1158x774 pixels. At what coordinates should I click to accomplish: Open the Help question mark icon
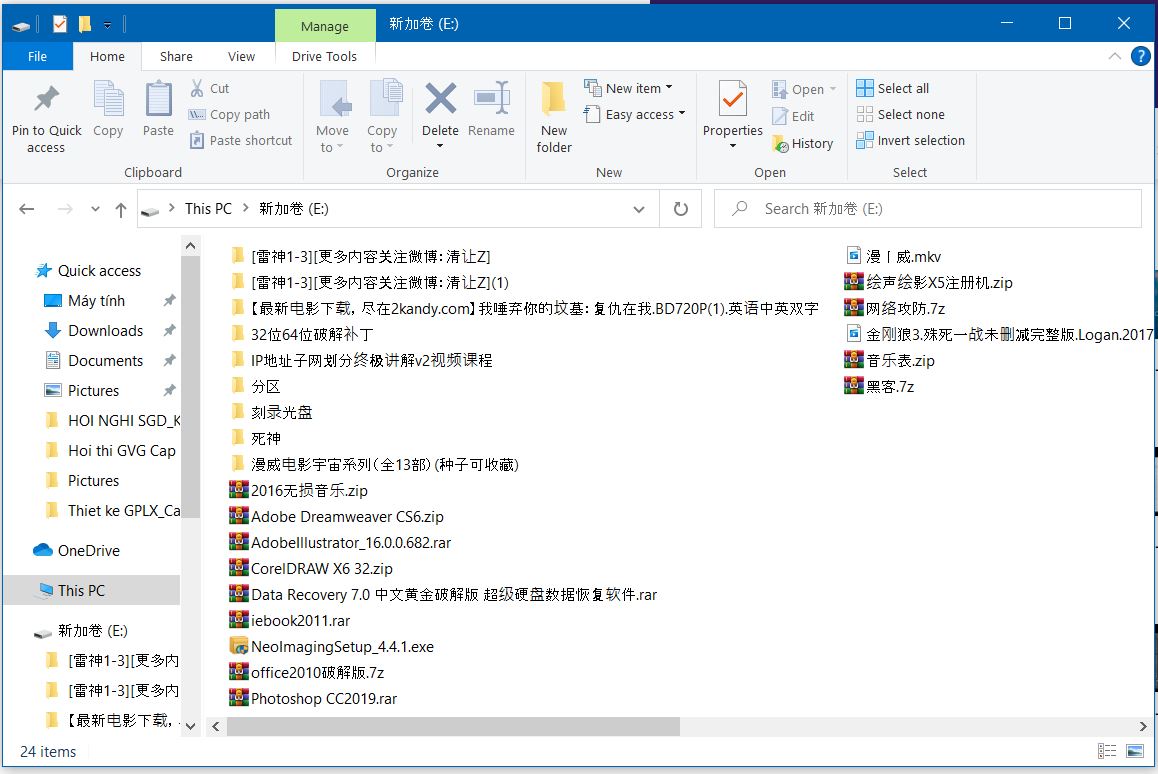point(1140,56)
